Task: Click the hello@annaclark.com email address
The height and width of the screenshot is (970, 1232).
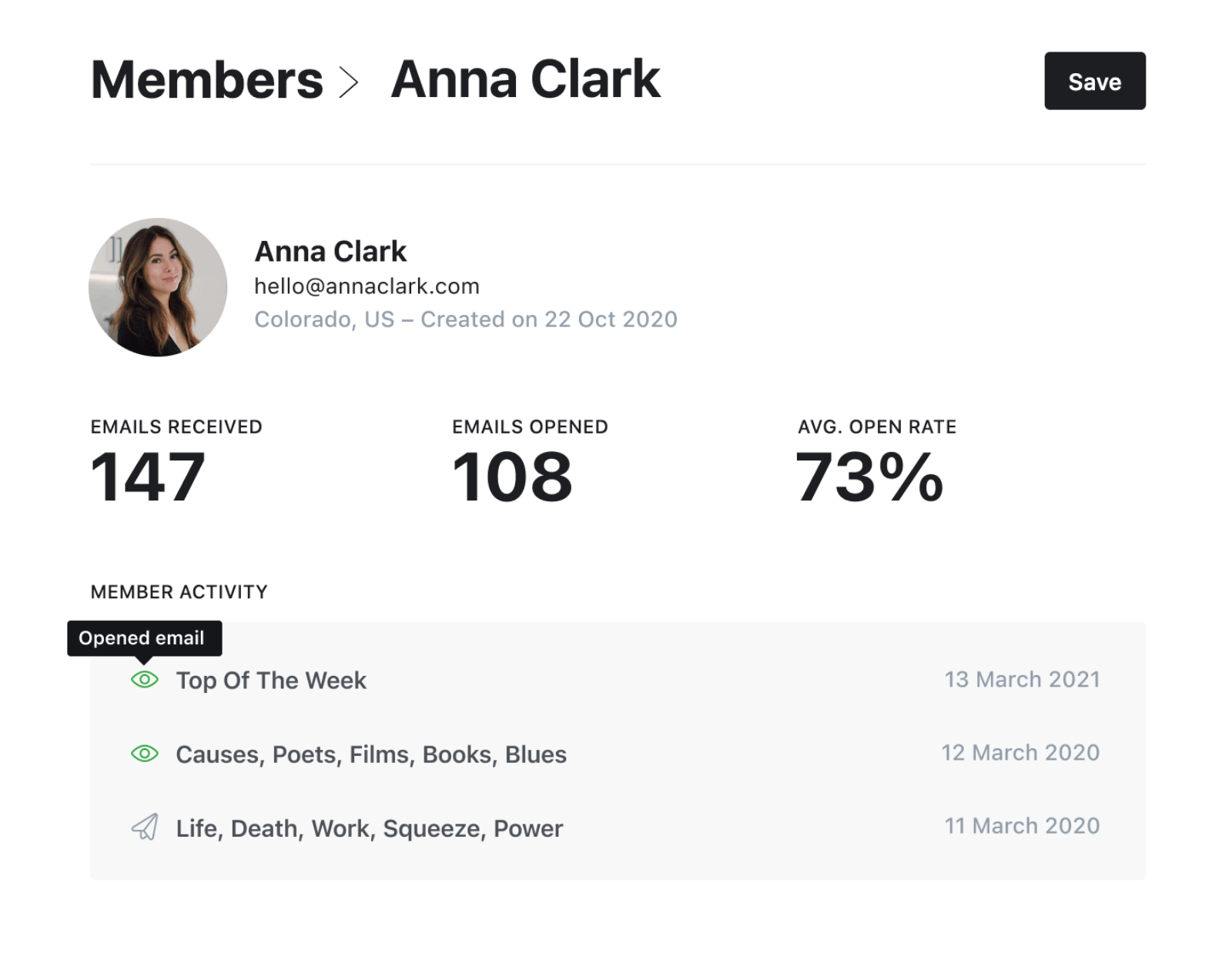Action: [x=367, y=286]
